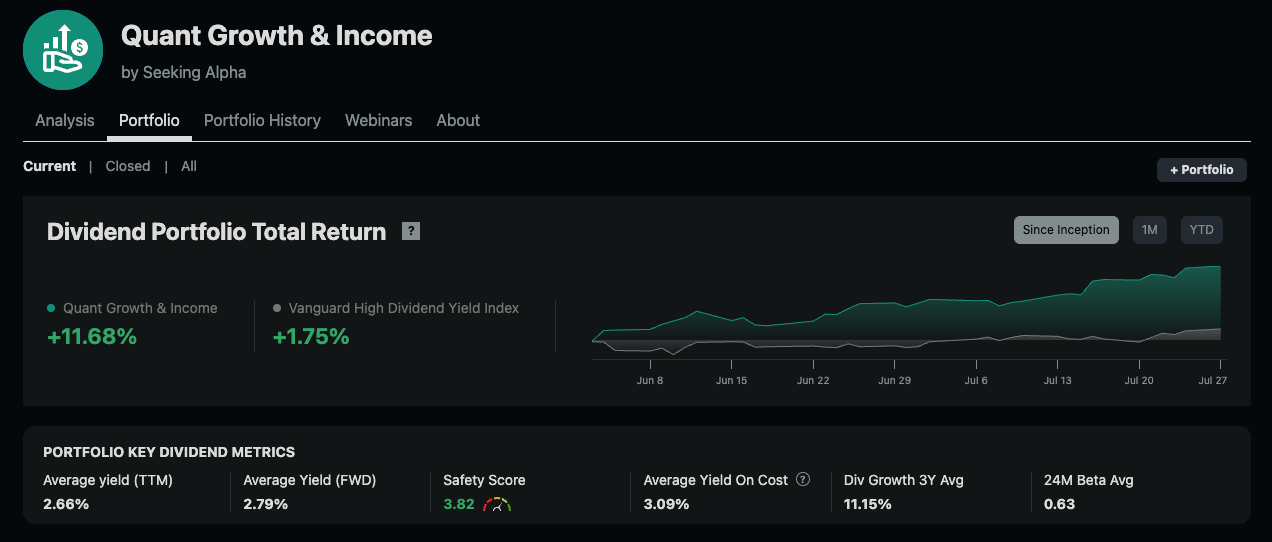The width and height of the screenshot is (1272, 542).
Task: Click the Quant Growth & Income legend entry
Action: (x=132, y=308)
